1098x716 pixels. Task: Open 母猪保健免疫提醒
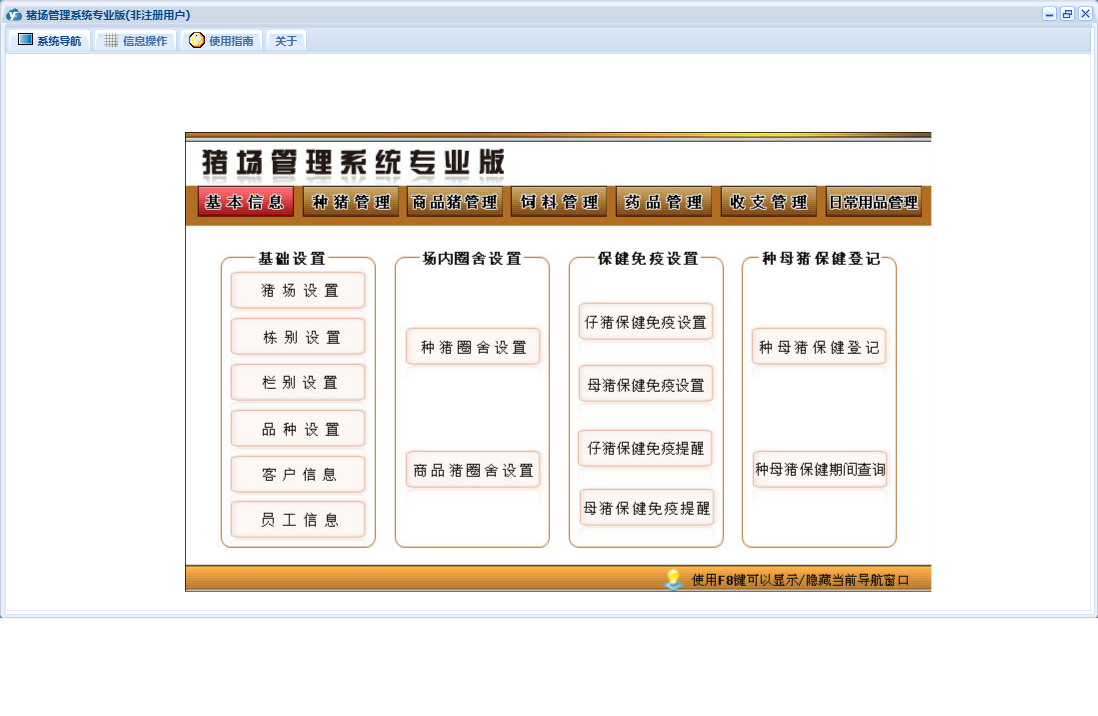646,508
